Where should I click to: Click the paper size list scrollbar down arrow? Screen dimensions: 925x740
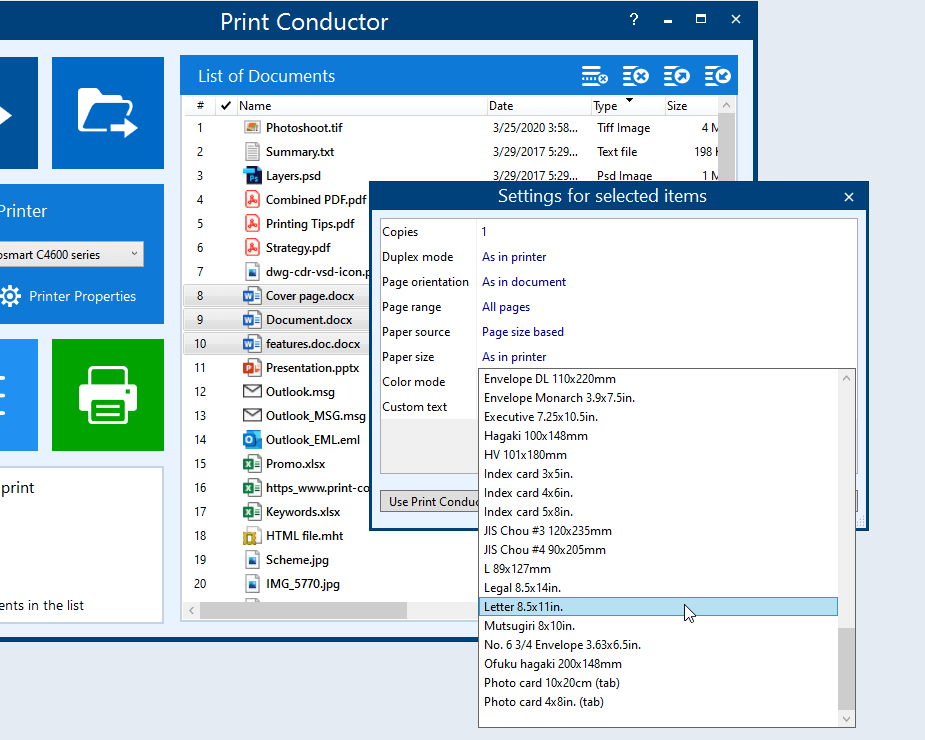(x=847, y=718)
